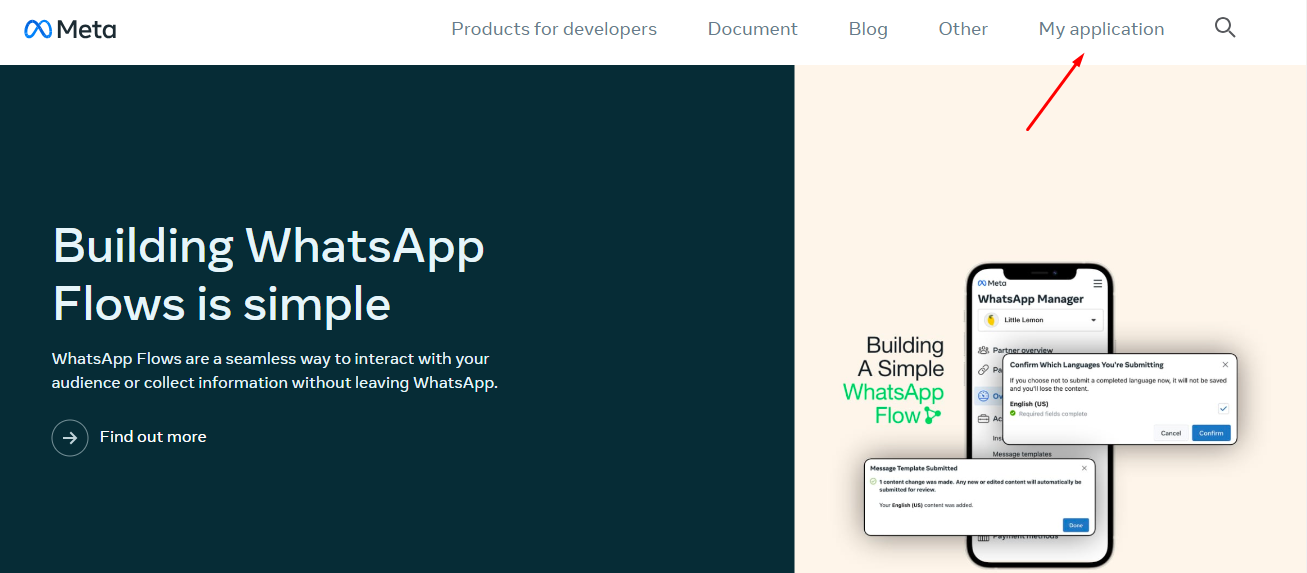Click the green WhatsApp Flow node icon
The height and width of the screenshot is (573, 1307).
pyautogui.click(x=932, y=414)
